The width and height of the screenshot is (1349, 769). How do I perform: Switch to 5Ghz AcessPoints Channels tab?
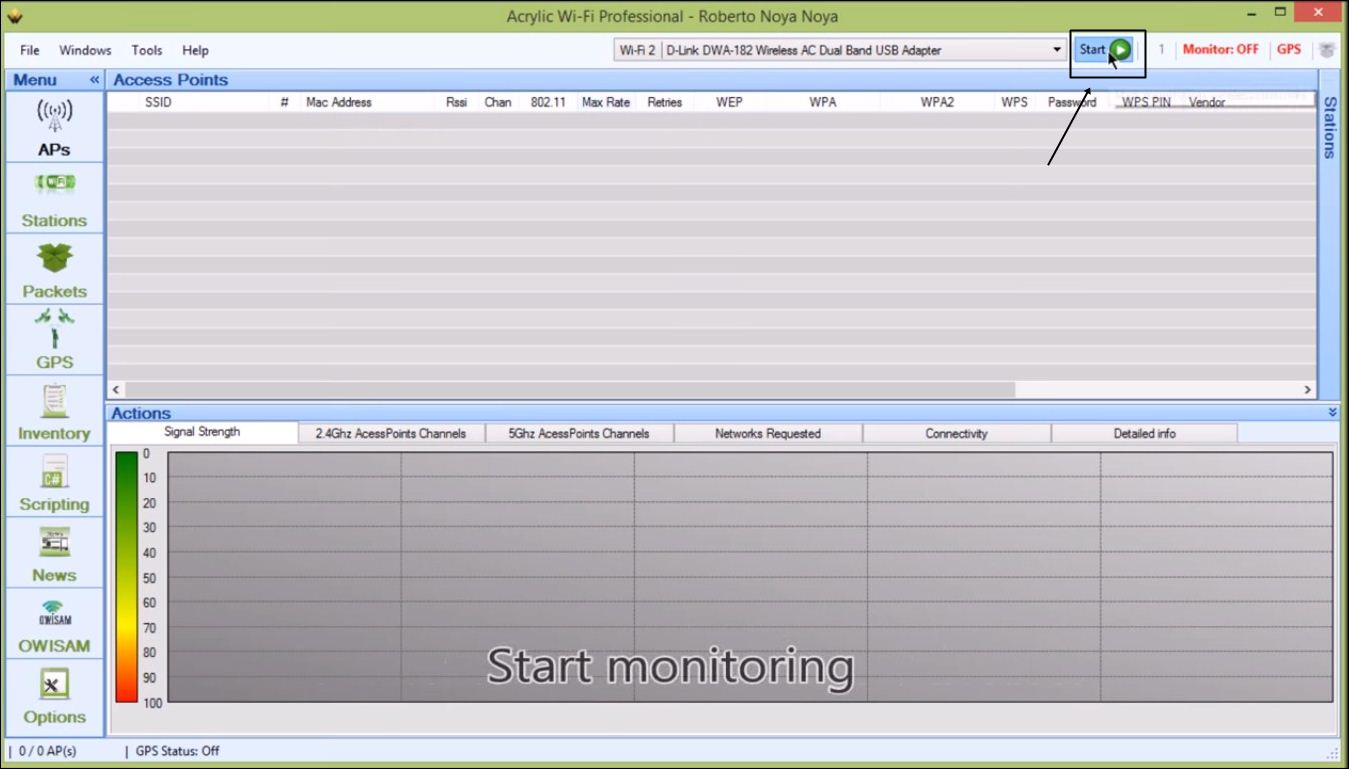[x=579, y=434]
